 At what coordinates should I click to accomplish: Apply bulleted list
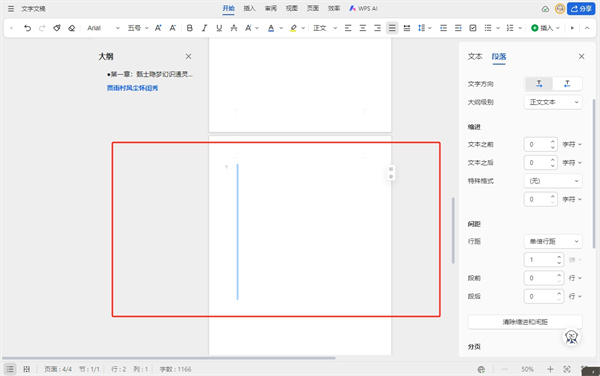click(488, 28)
